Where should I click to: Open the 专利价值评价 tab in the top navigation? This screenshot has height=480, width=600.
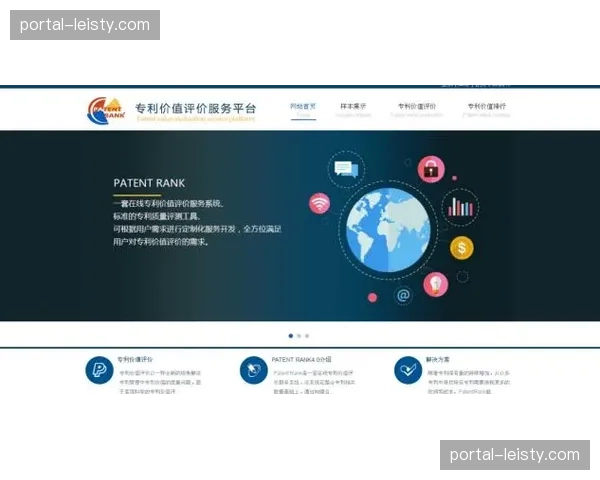click(417, 106)
